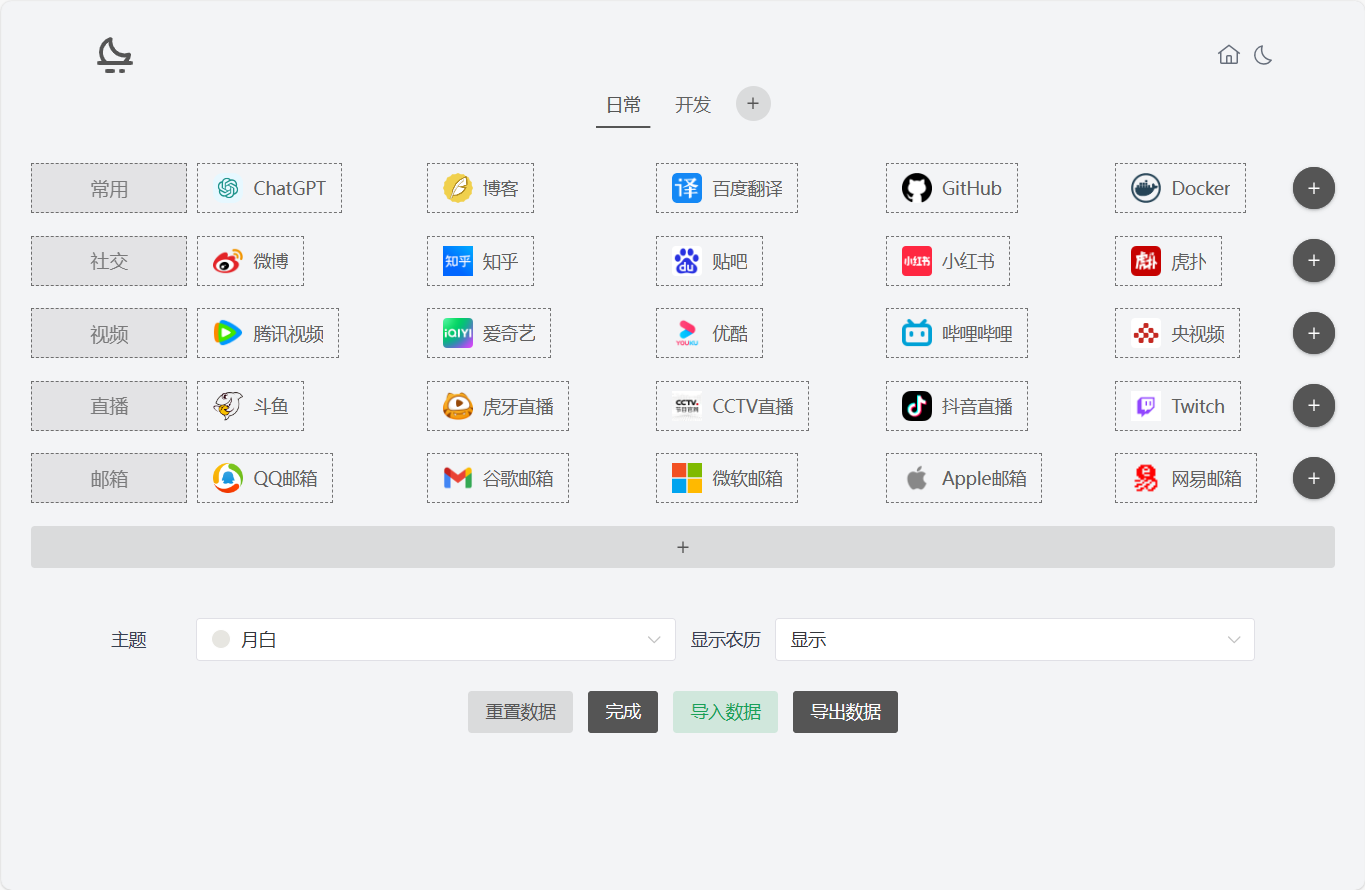Open the 主题 theme dropdown

[435, 640]
